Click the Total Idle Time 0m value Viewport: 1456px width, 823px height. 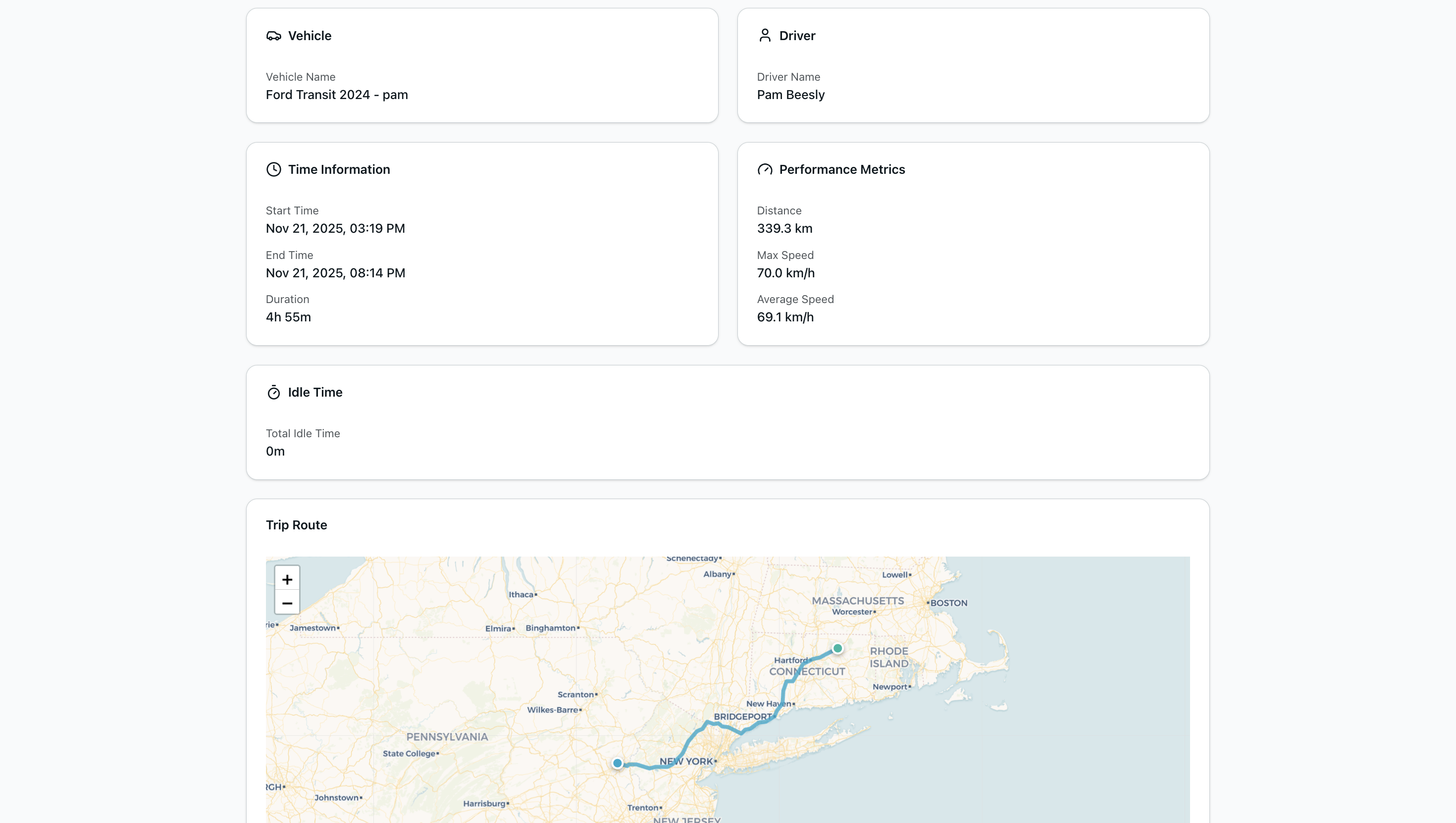275,451
